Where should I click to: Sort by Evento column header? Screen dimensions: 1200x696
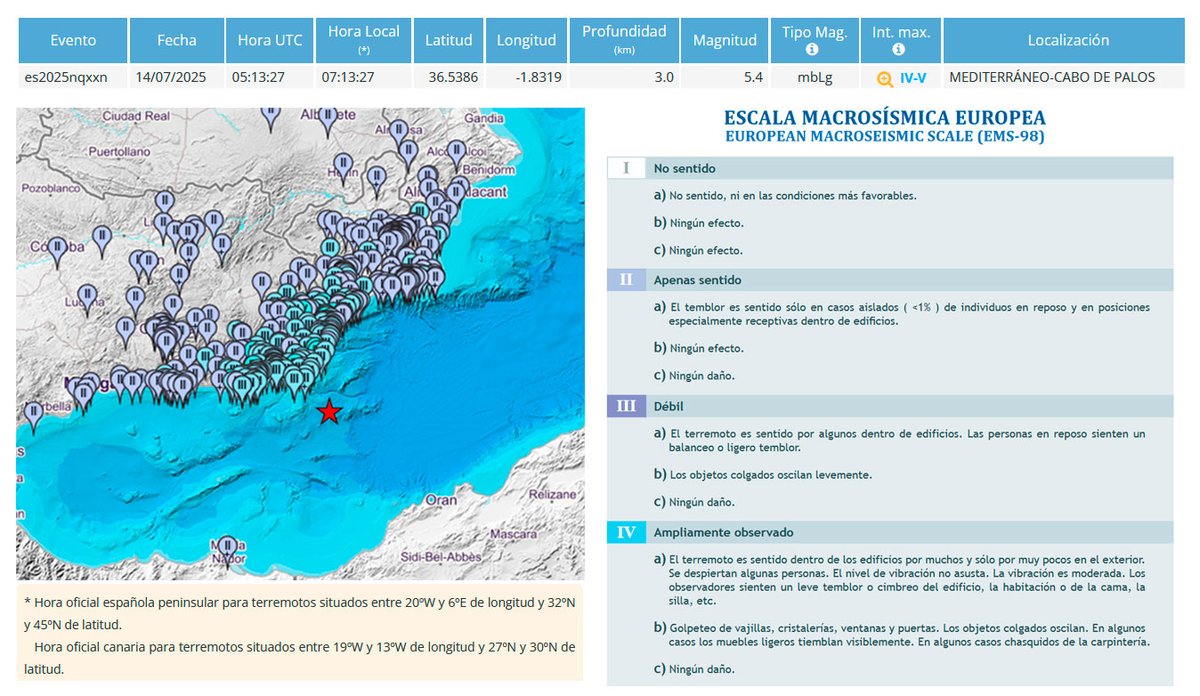point(73,40)
